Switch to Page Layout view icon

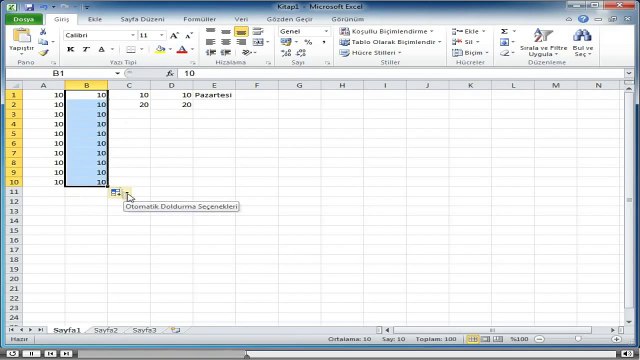[x=485, y=339]
